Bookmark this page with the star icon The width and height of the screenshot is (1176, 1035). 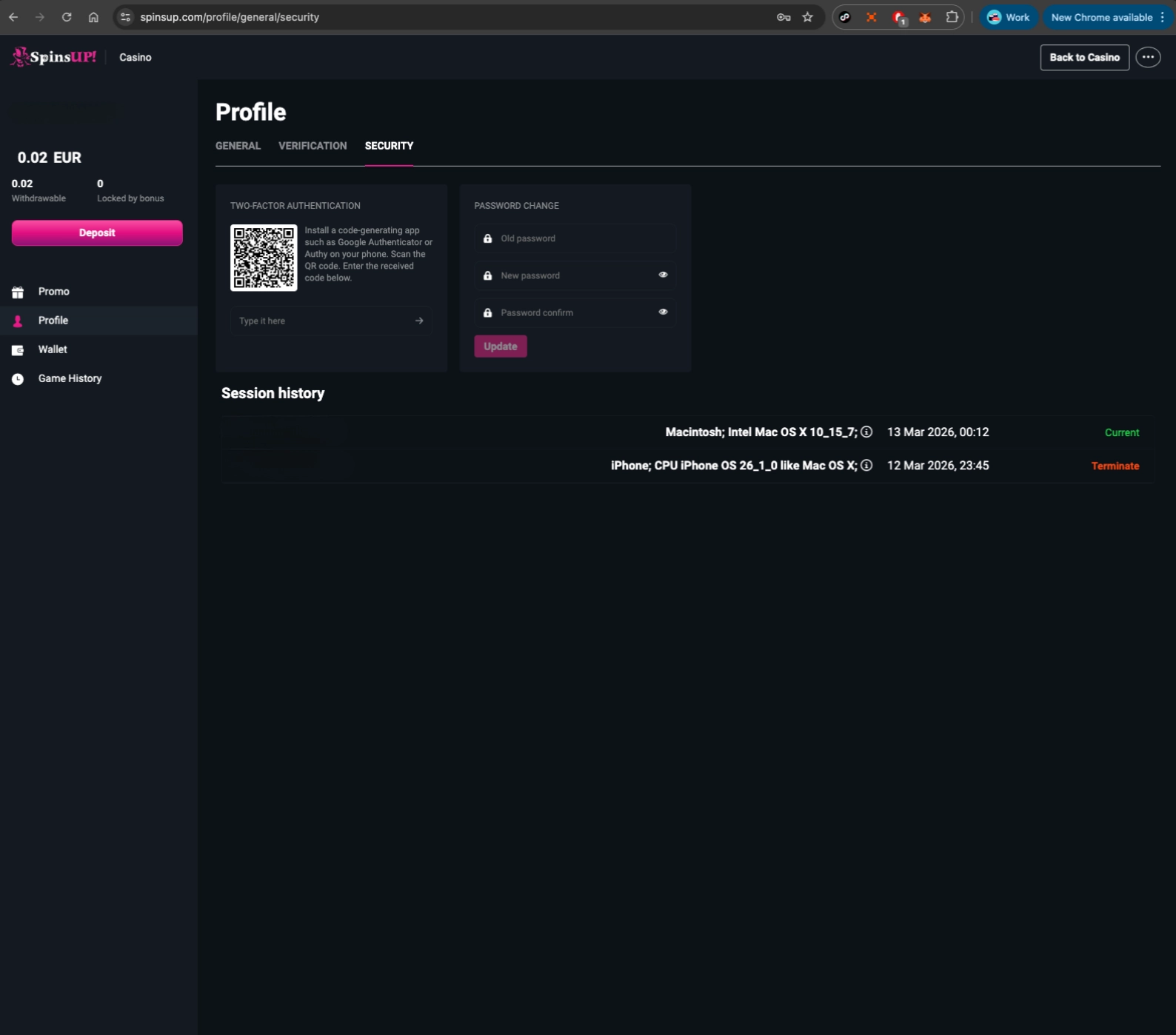coord(808,17)
